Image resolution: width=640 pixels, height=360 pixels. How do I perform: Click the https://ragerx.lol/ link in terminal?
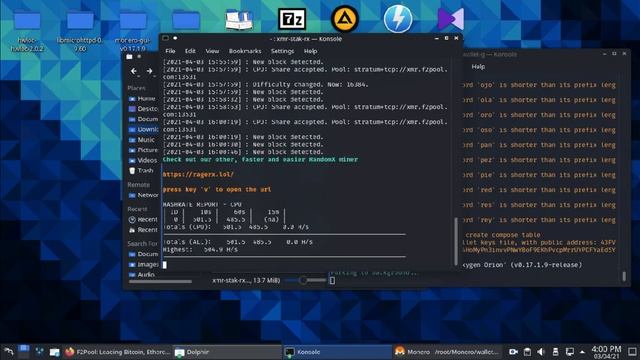pos(198,174)
